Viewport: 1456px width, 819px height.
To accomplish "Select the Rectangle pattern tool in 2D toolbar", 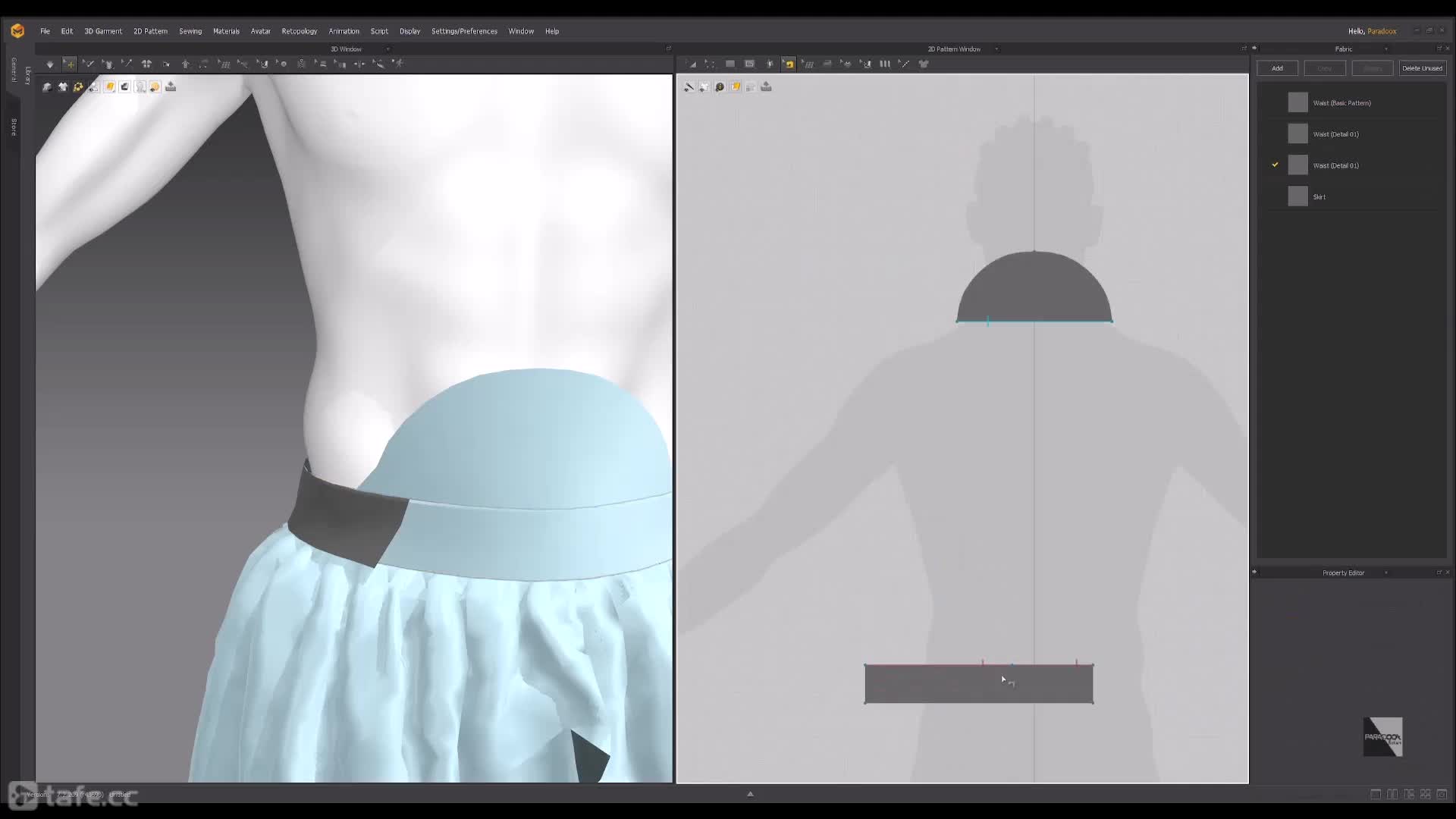I will point(730,64).
